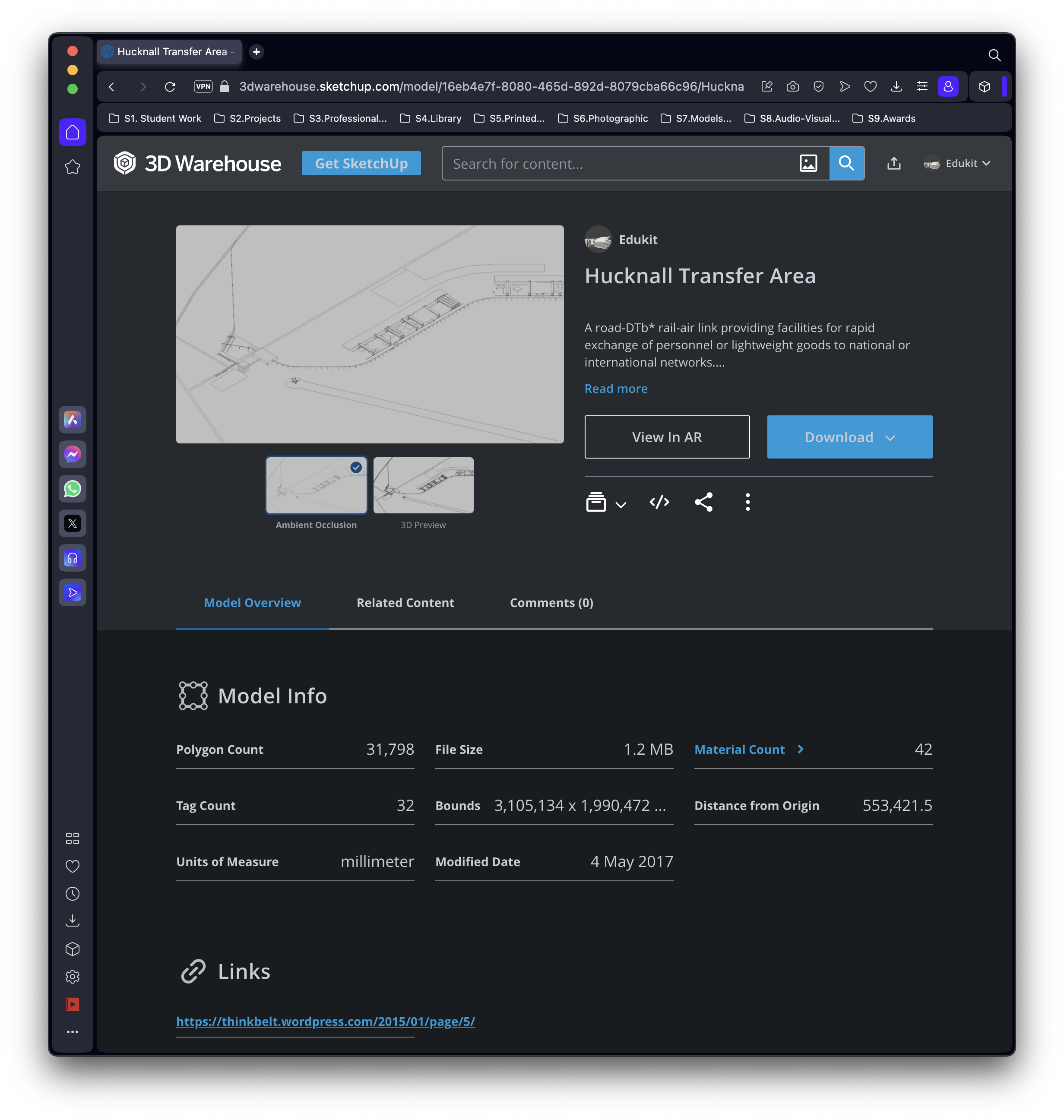
Task: Open the sidebar three-dots customize menu
Action: (73, 1031)
